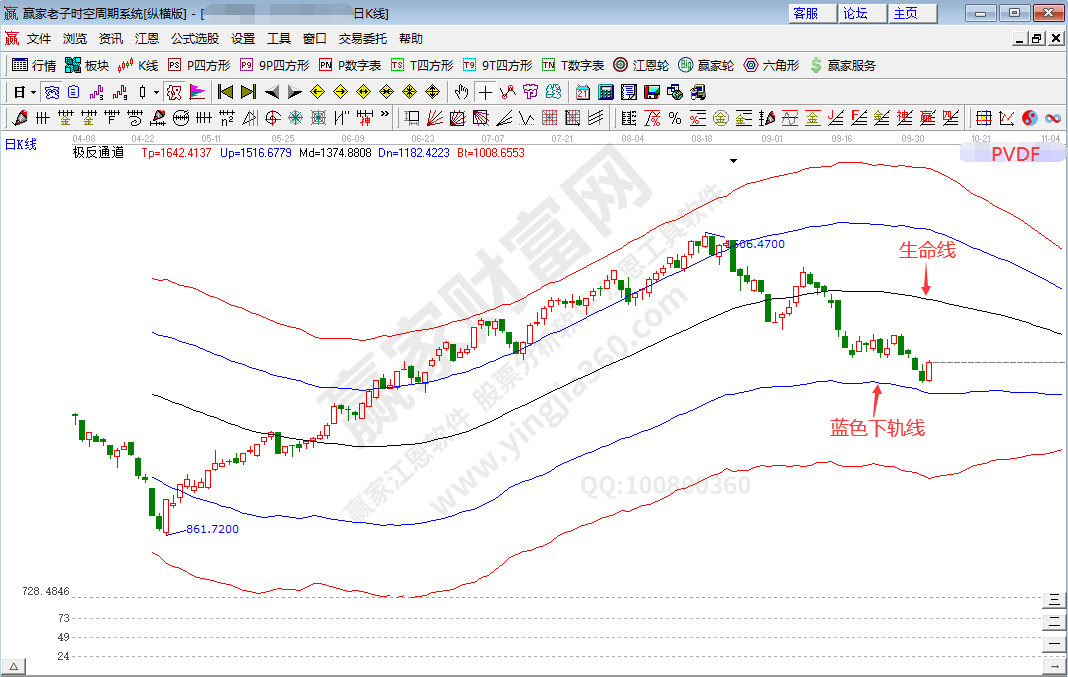The width and height of the screenshot is (1068, 677).
Task: Expand the drawing toolbar overflow chevron
Action: point(387,118)
